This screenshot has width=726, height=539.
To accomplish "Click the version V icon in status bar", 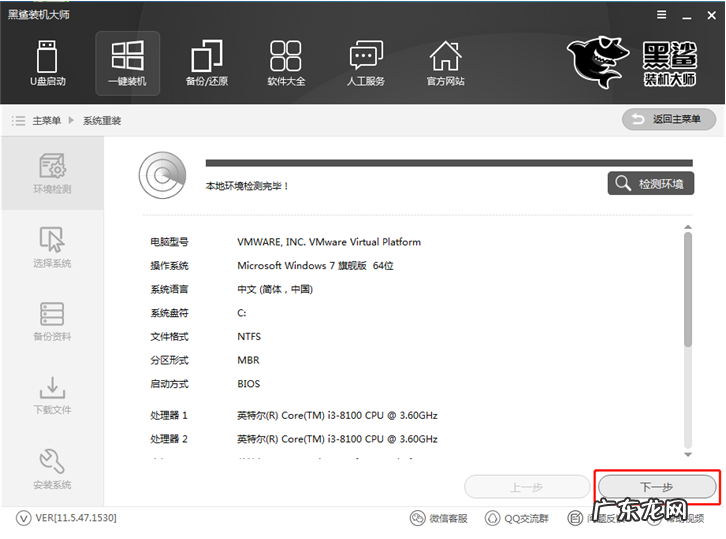I will [x=23, y=518].
